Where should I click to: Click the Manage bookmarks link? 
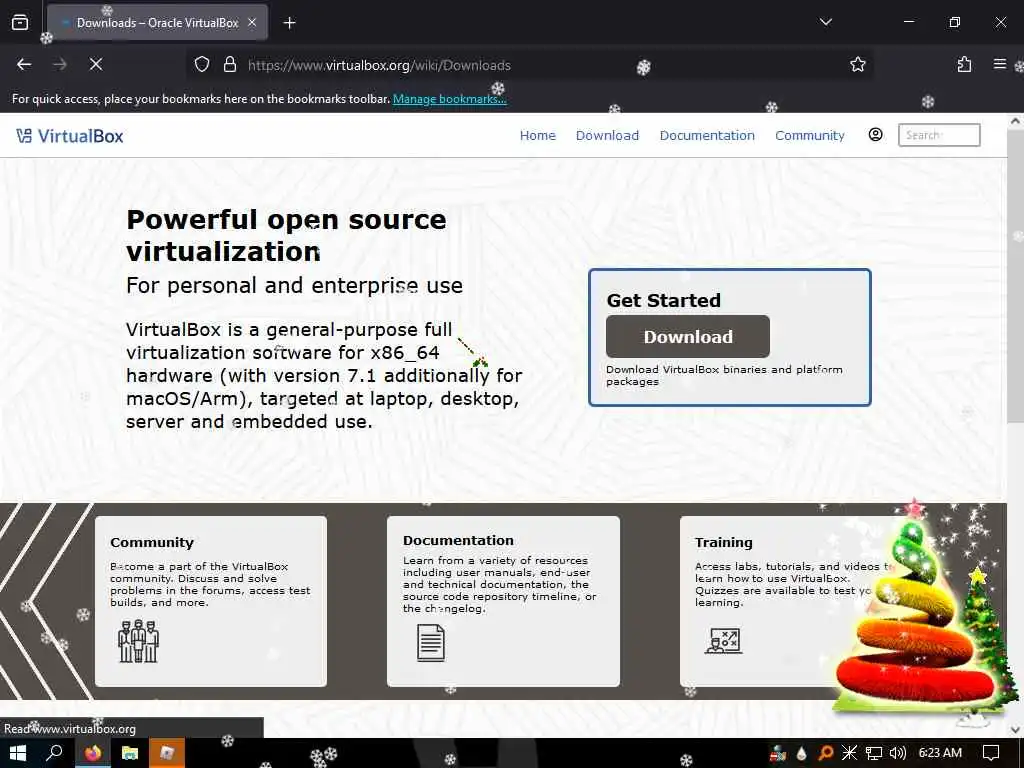(x=449, y=99)
